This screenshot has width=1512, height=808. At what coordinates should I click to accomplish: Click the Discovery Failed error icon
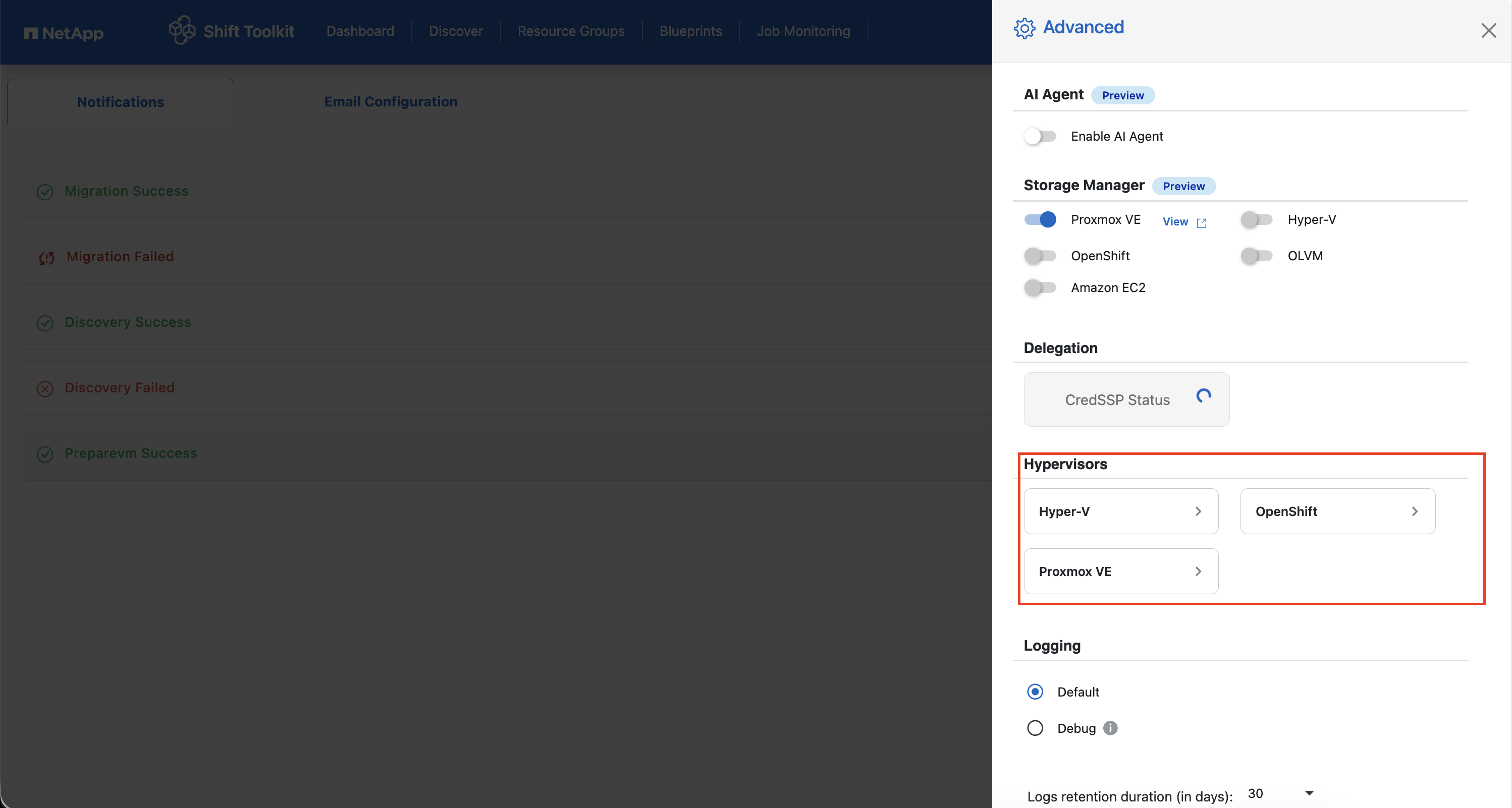click(45, 388)
